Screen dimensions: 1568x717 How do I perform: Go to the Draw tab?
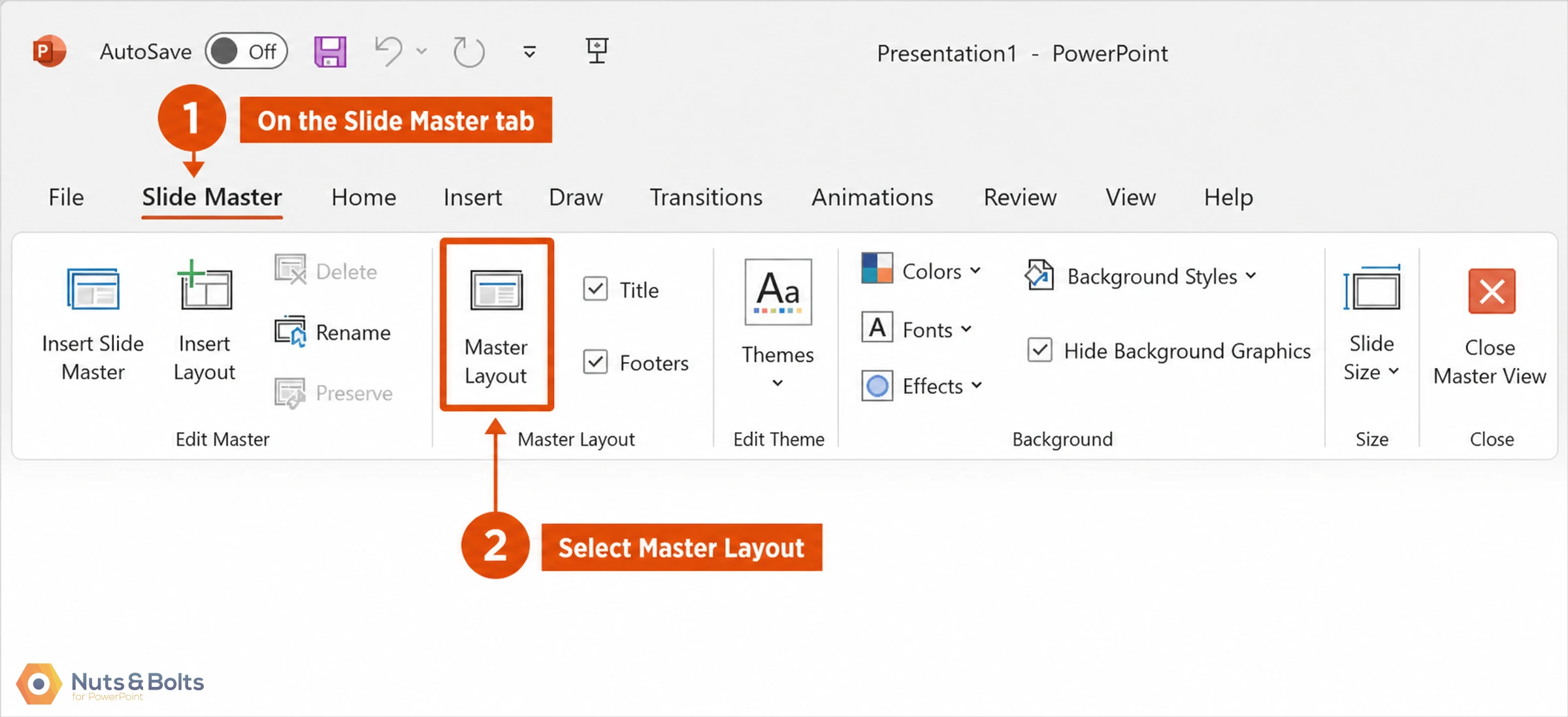(576, 197)
